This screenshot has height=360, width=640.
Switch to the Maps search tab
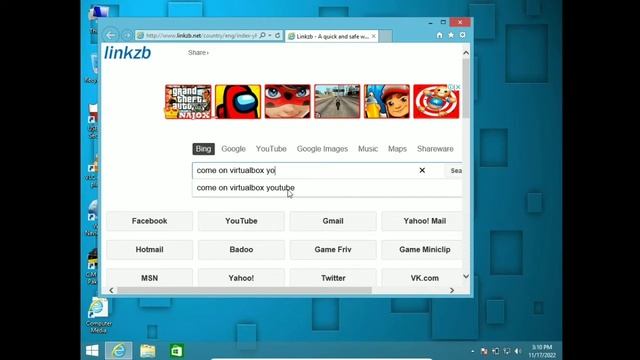[397, 149]
